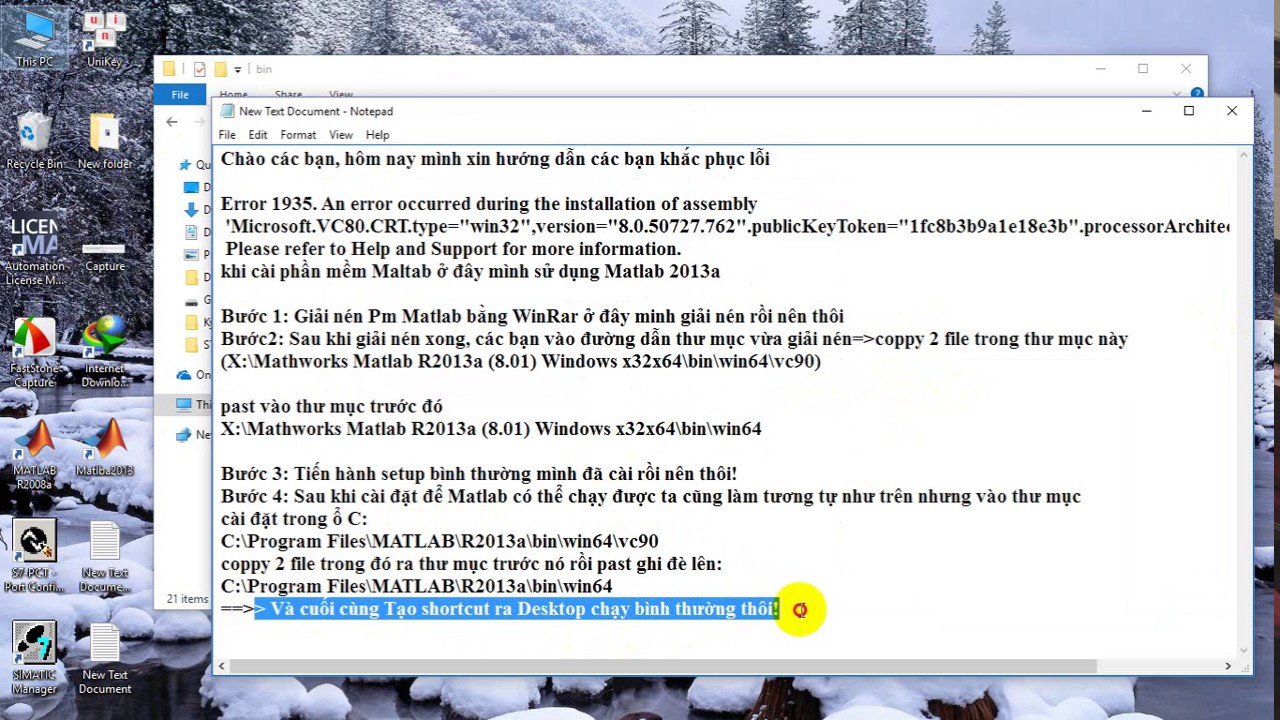Click '21 items' status in Explorer

point(187,599)
